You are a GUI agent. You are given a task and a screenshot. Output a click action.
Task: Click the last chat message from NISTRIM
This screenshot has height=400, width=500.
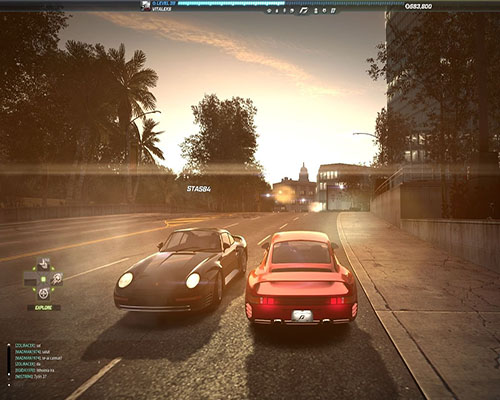coord(30,376)
